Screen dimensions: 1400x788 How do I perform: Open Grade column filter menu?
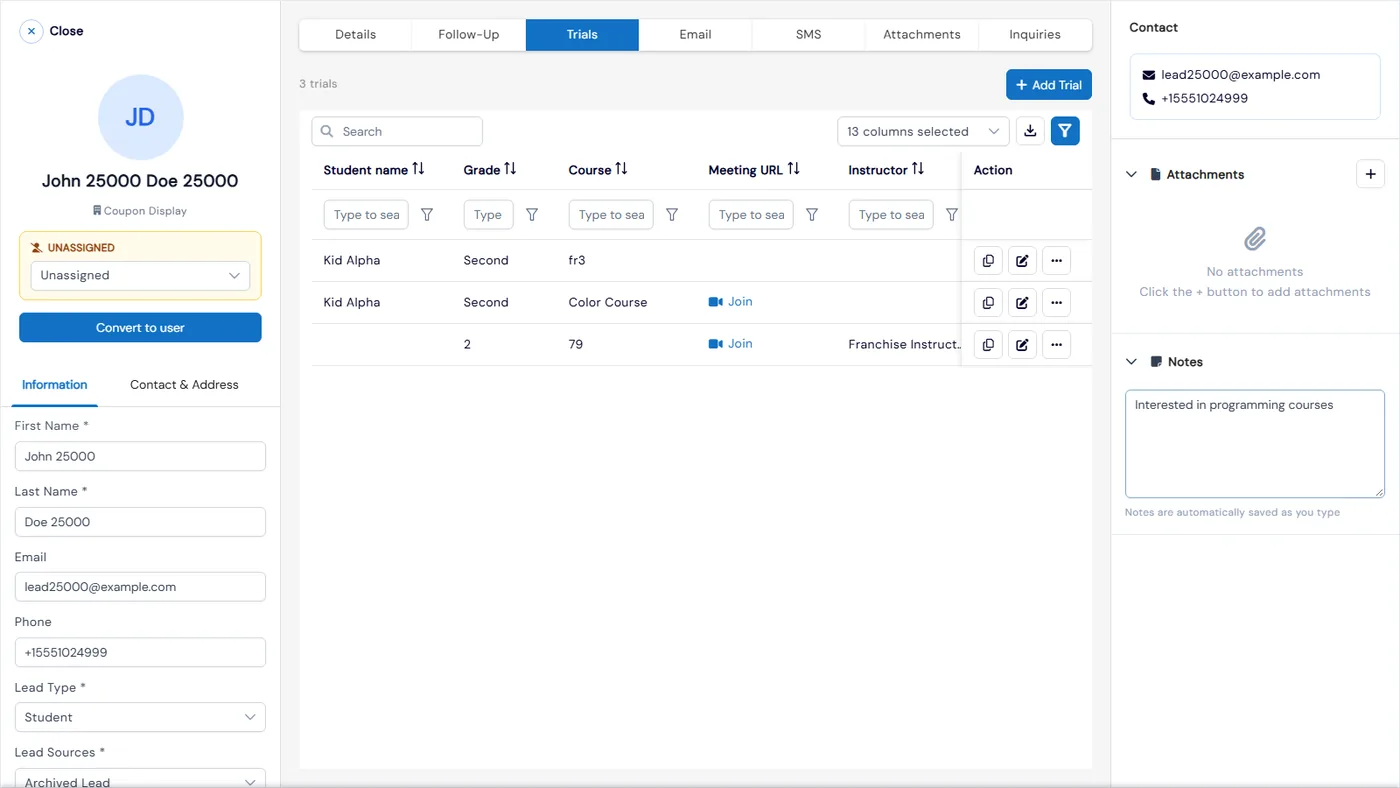(532, 215)
